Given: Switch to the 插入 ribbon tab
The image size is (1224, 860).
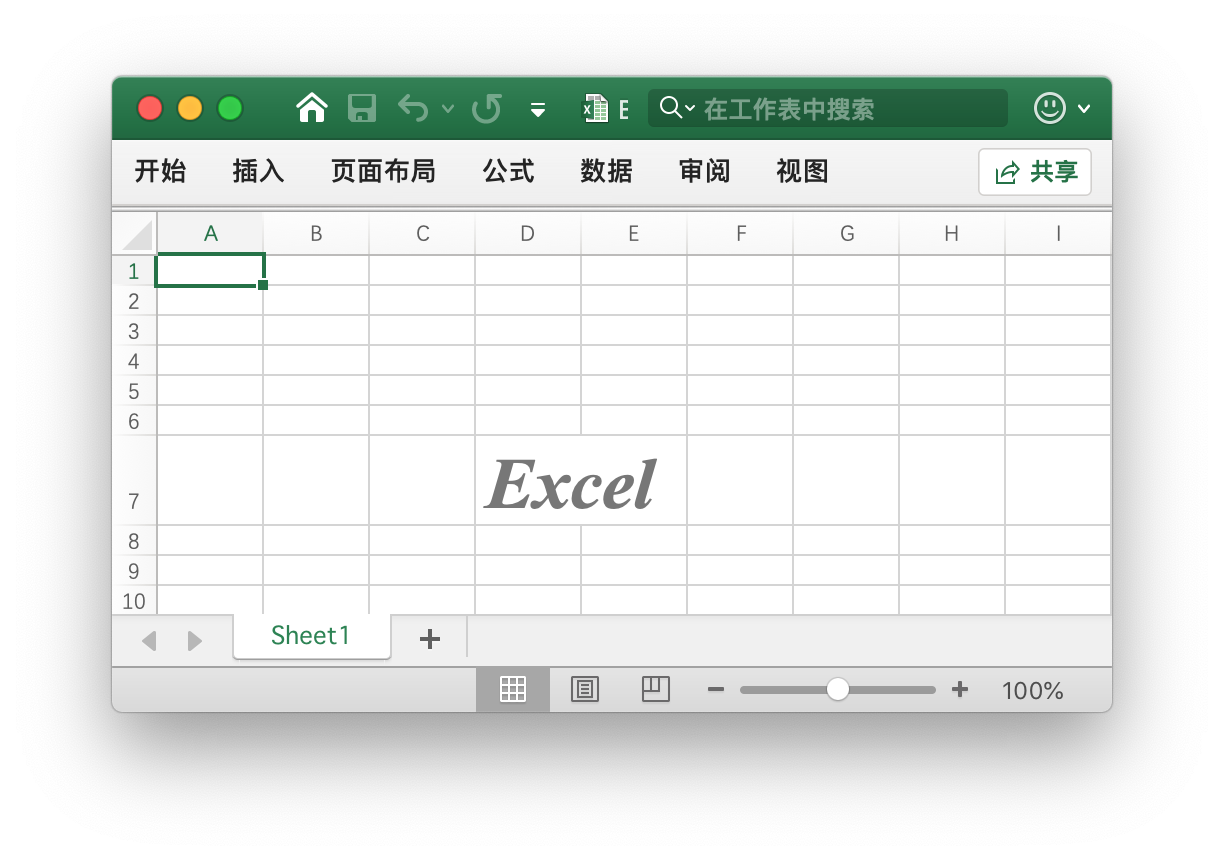Looking at the screenshot, I should point(257,171).
